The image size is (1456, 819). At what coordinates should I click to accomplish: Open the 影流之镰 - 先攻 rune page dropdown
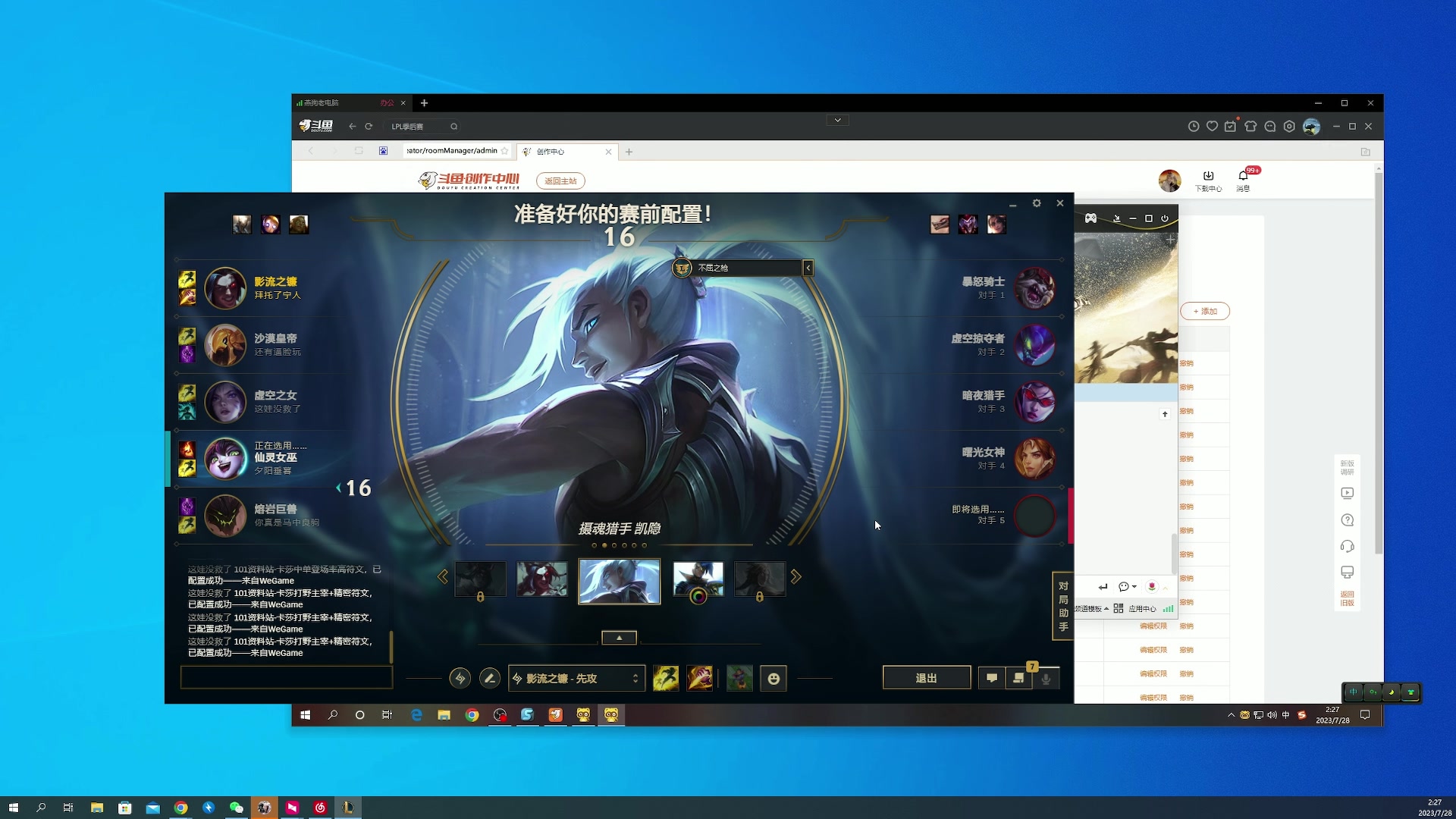click(576, 678)
